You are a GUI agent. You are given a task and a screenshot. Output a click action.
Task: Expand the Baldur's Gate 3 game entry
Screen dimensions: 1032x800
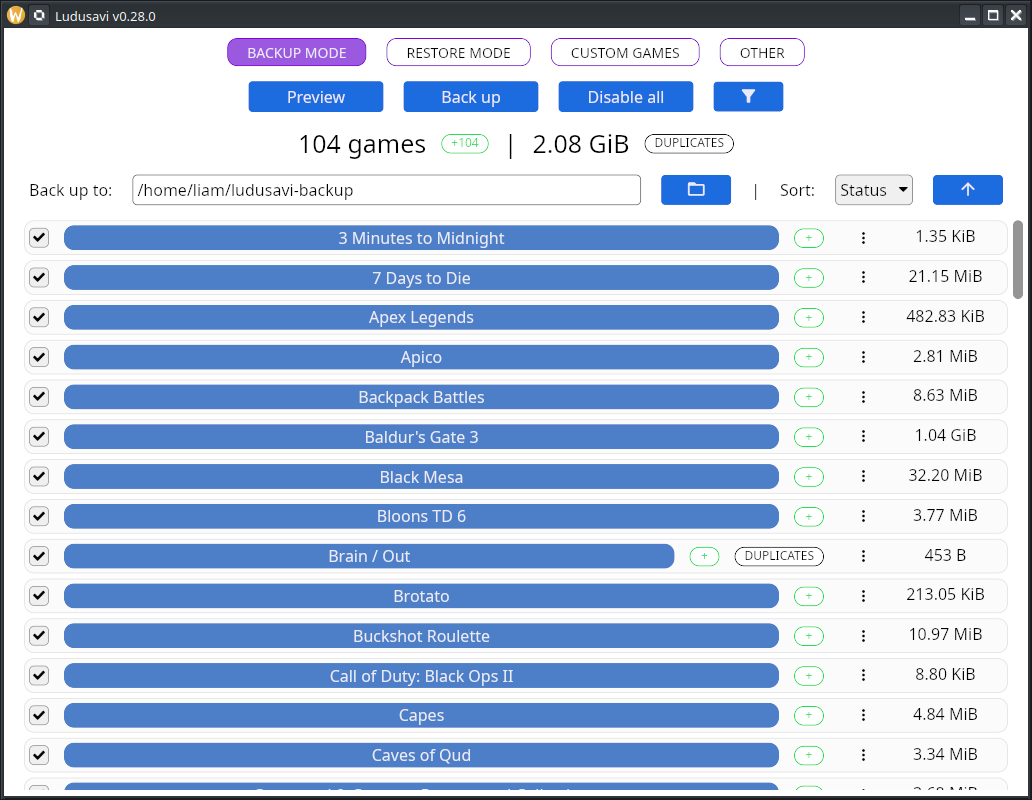pos(421,437)
